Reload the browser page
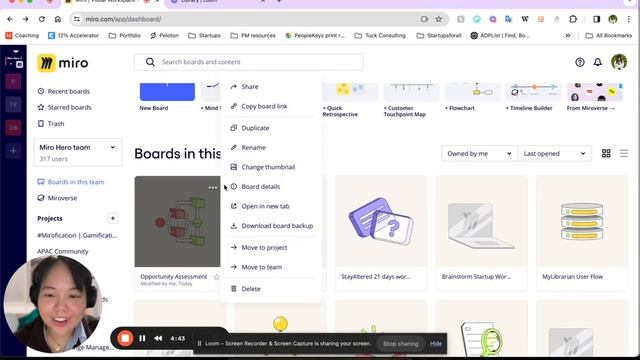This screenshot has width=640, height=360. 42,19
